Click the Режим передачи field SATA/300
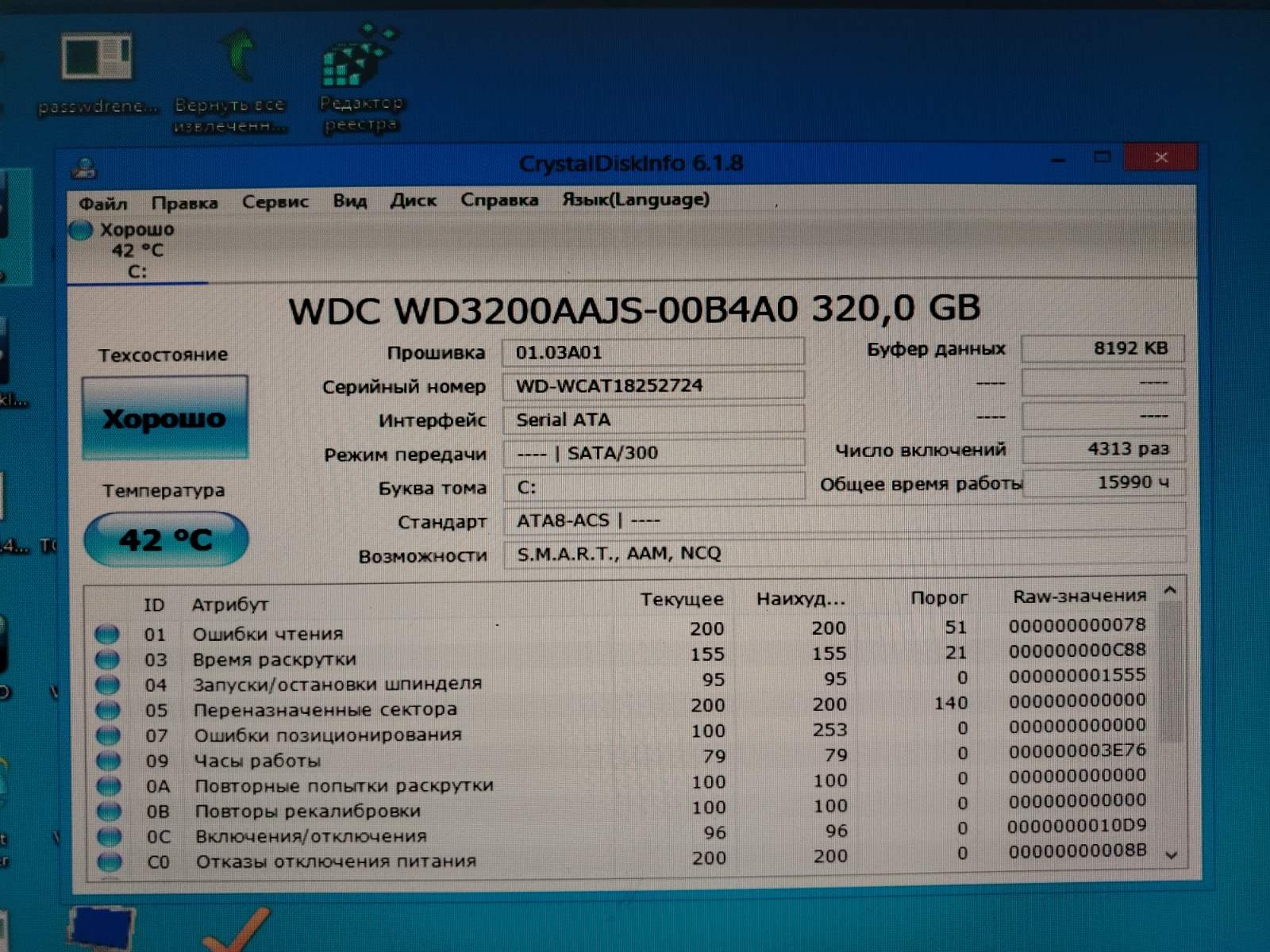The image size is (1270, 952). pyautogui.click(x=654, y=453)
